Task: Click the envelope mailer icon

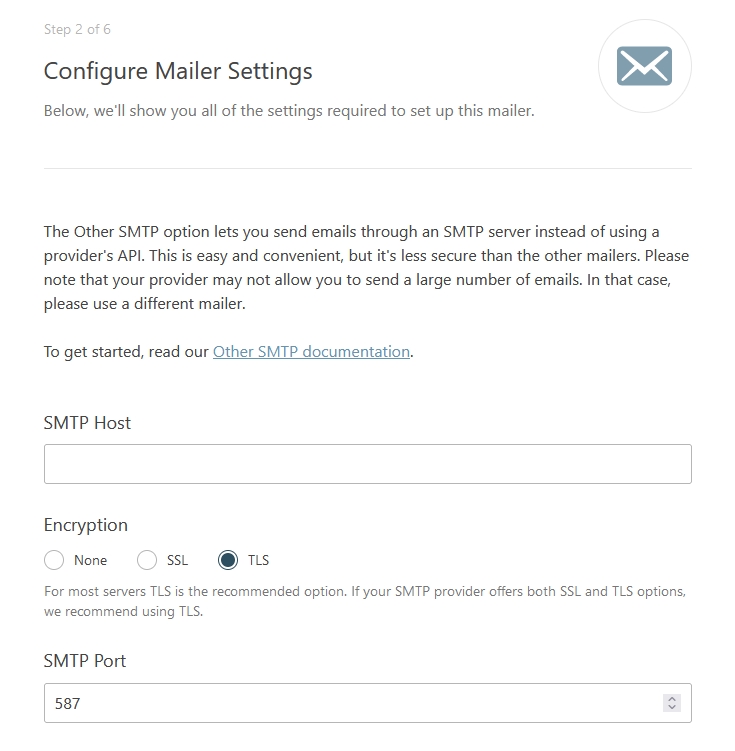Action: pyautogui.click(x=644, y=66)
